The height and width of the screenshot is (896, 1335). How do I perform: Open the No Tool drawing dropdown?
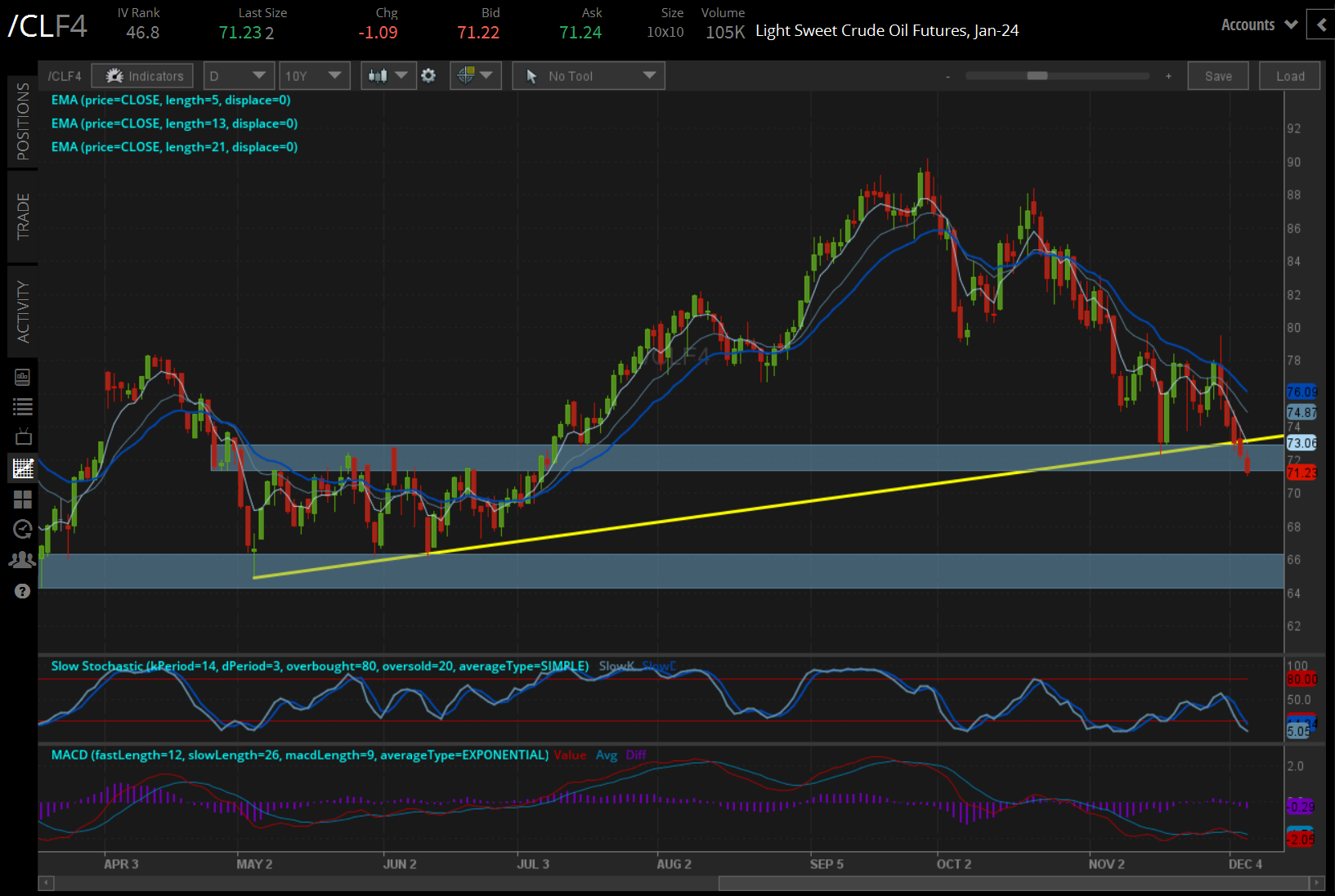coord(589,76)
